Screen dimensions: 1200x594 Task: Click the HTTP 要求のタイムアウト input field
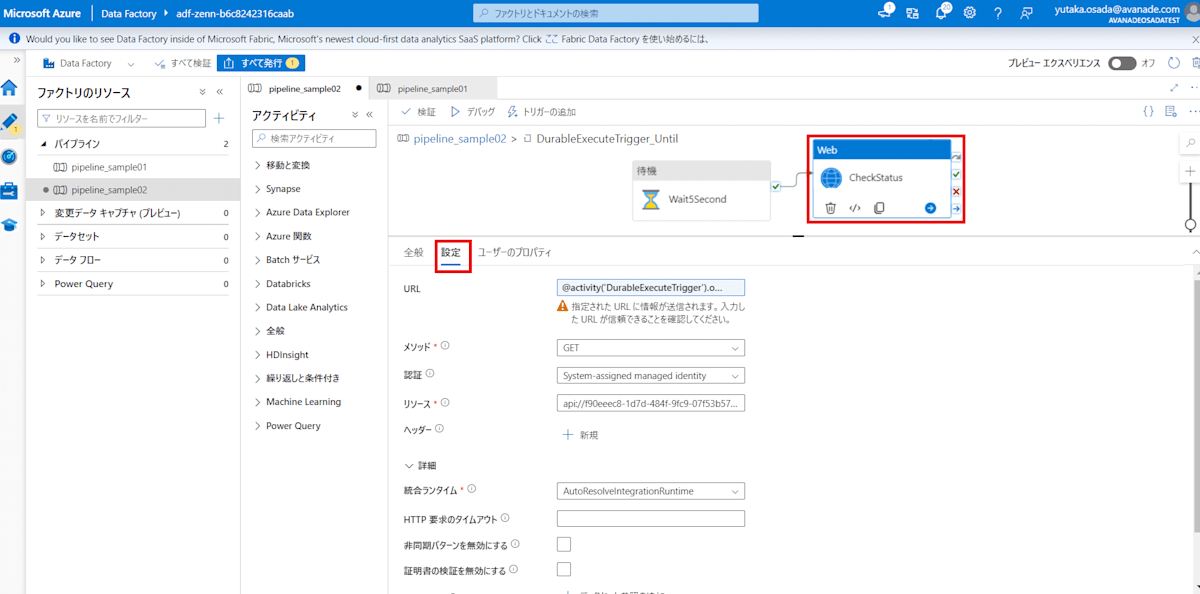[x=650, y=518]
